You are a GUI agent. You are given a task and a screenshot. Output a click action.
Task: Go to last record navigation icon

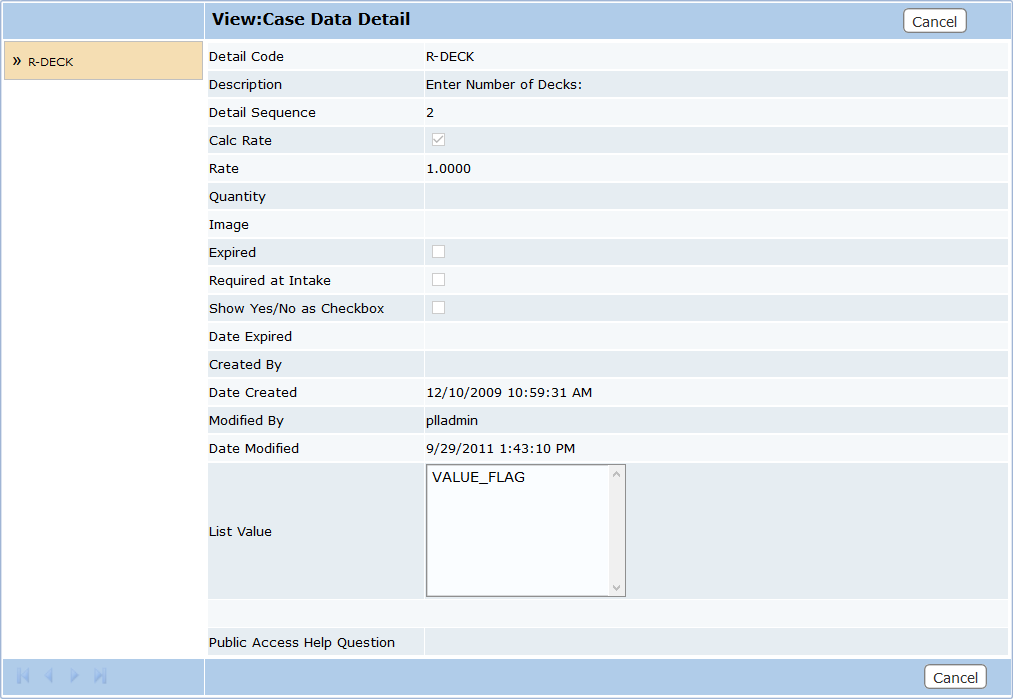[x=100, y=676]
